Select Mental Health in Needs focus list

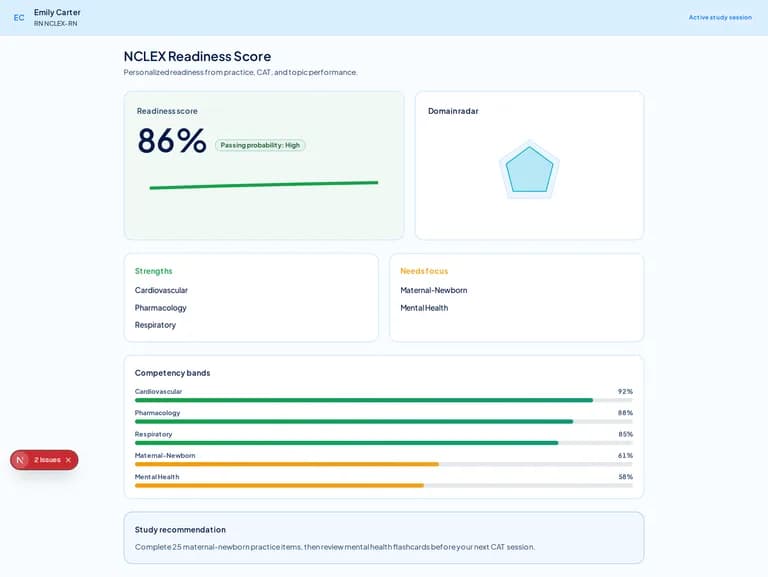click(x=424, y=308)
